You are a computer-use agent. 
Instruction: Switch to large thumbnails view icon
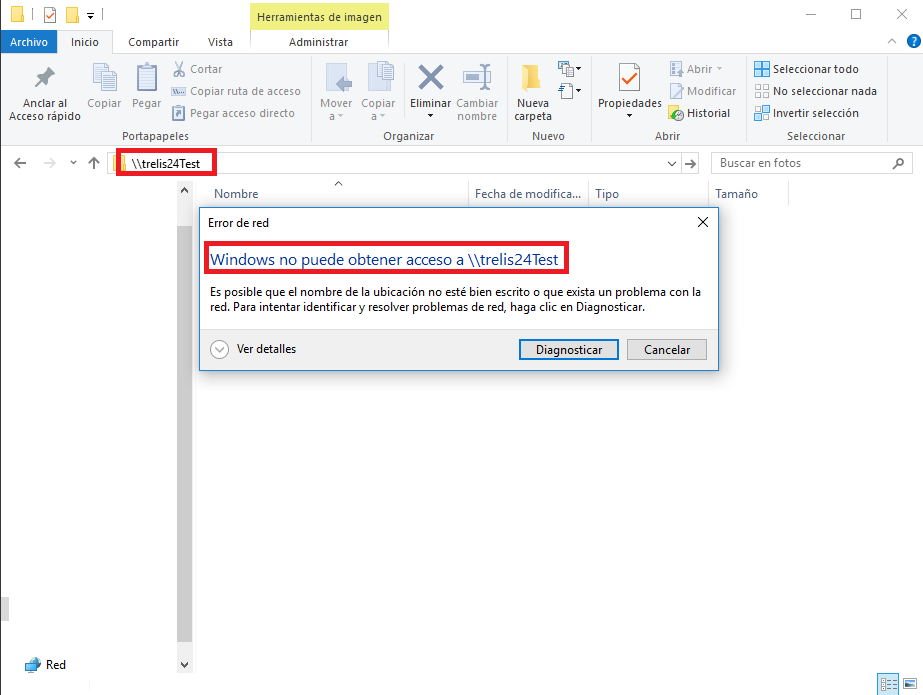pyautogui.click(x=910, y=684)
